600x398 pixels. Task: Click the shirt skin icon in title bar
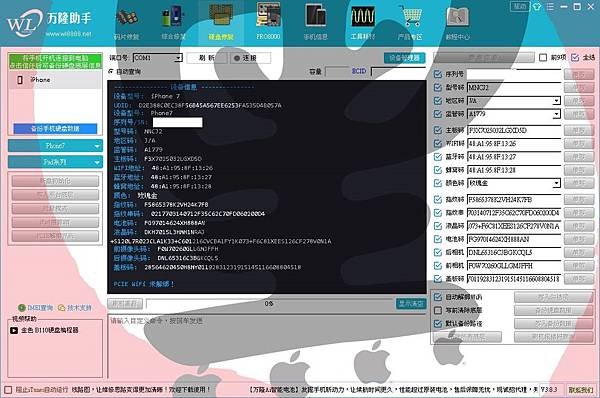[x=537, y=7]
